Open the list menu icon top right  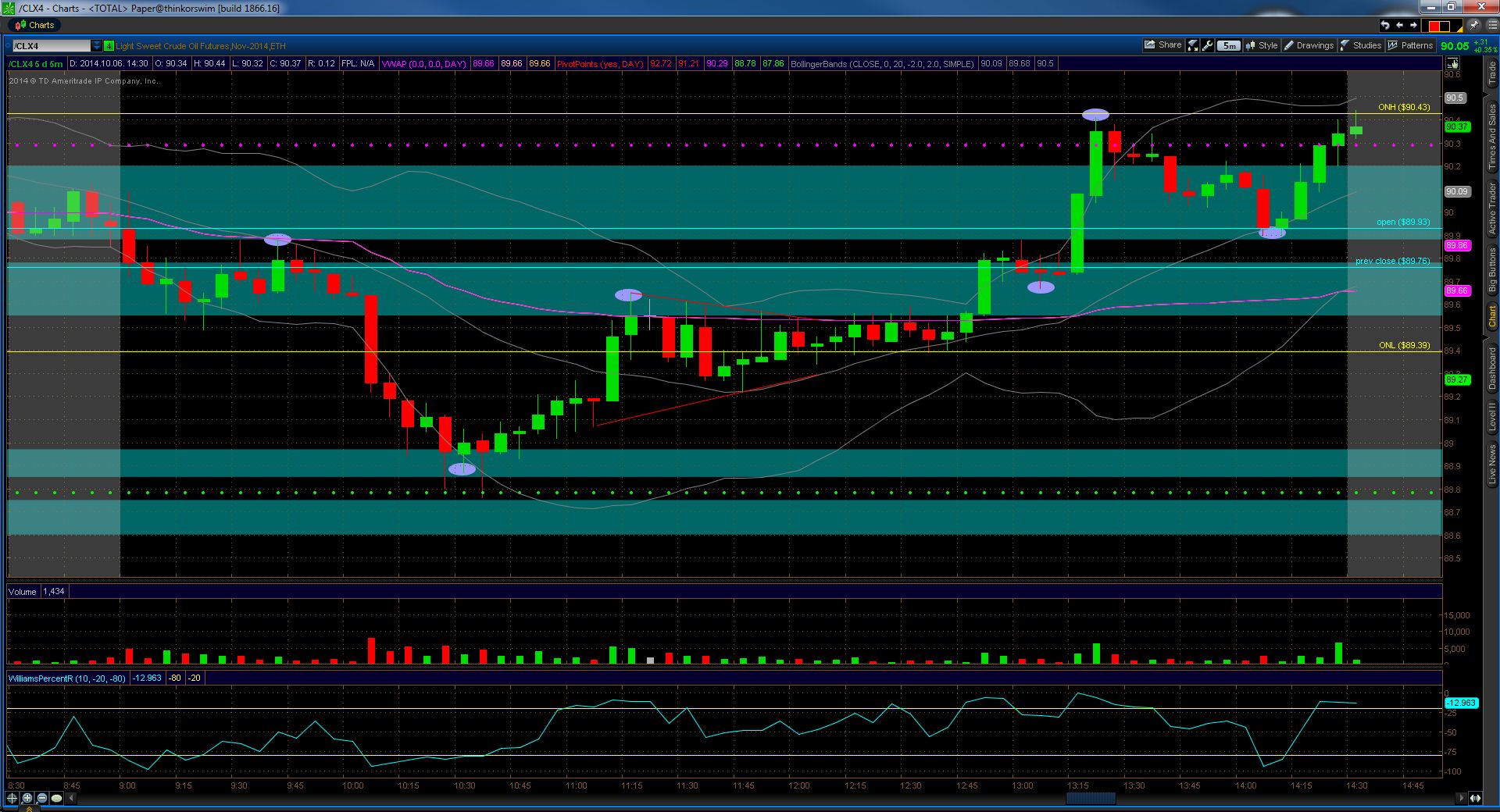tap(1492, 25)
